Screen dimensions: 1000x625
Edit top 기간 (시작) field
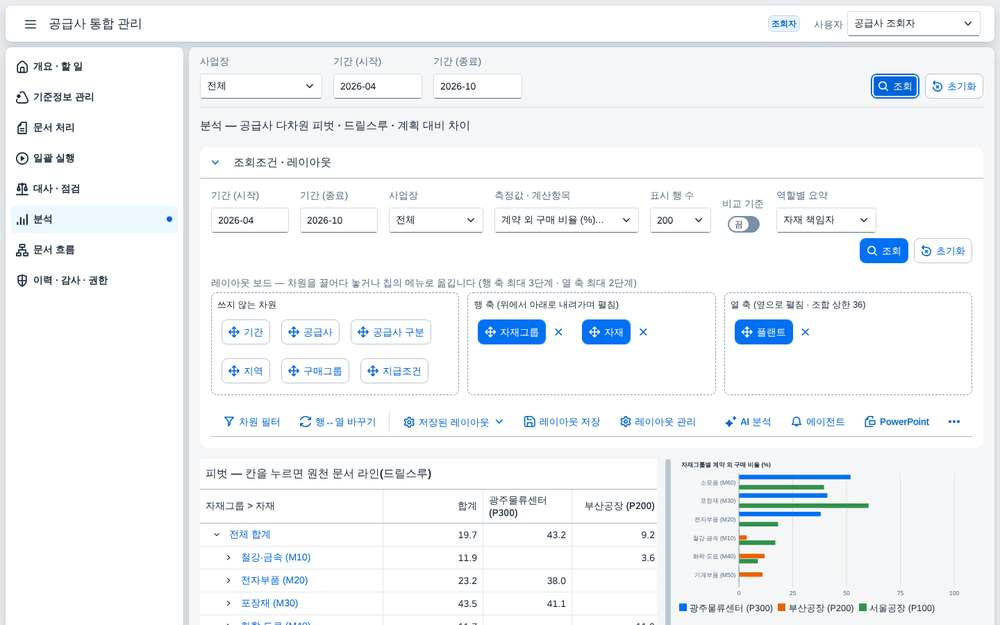coord(377,86)
